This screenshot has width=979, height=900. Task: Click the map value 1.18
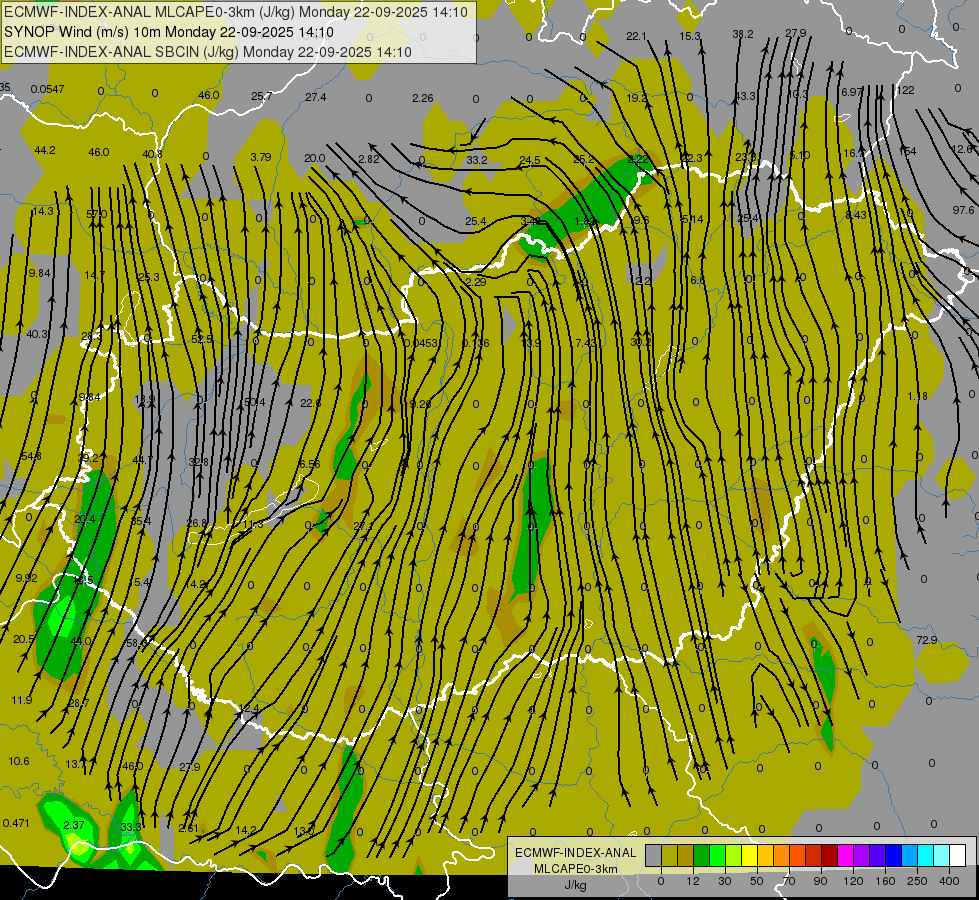(x=918, y=396)
